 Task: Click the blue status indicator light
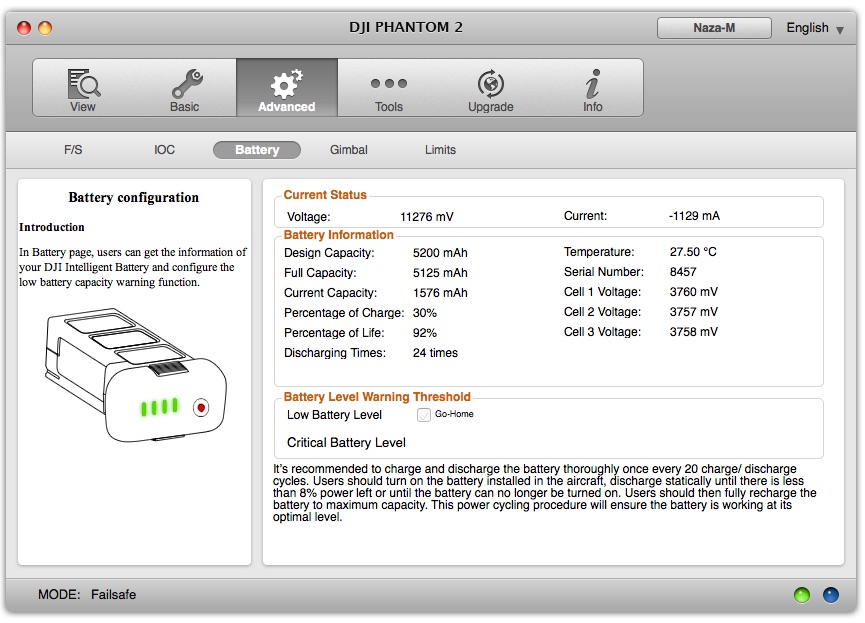(x=831, y=595)
